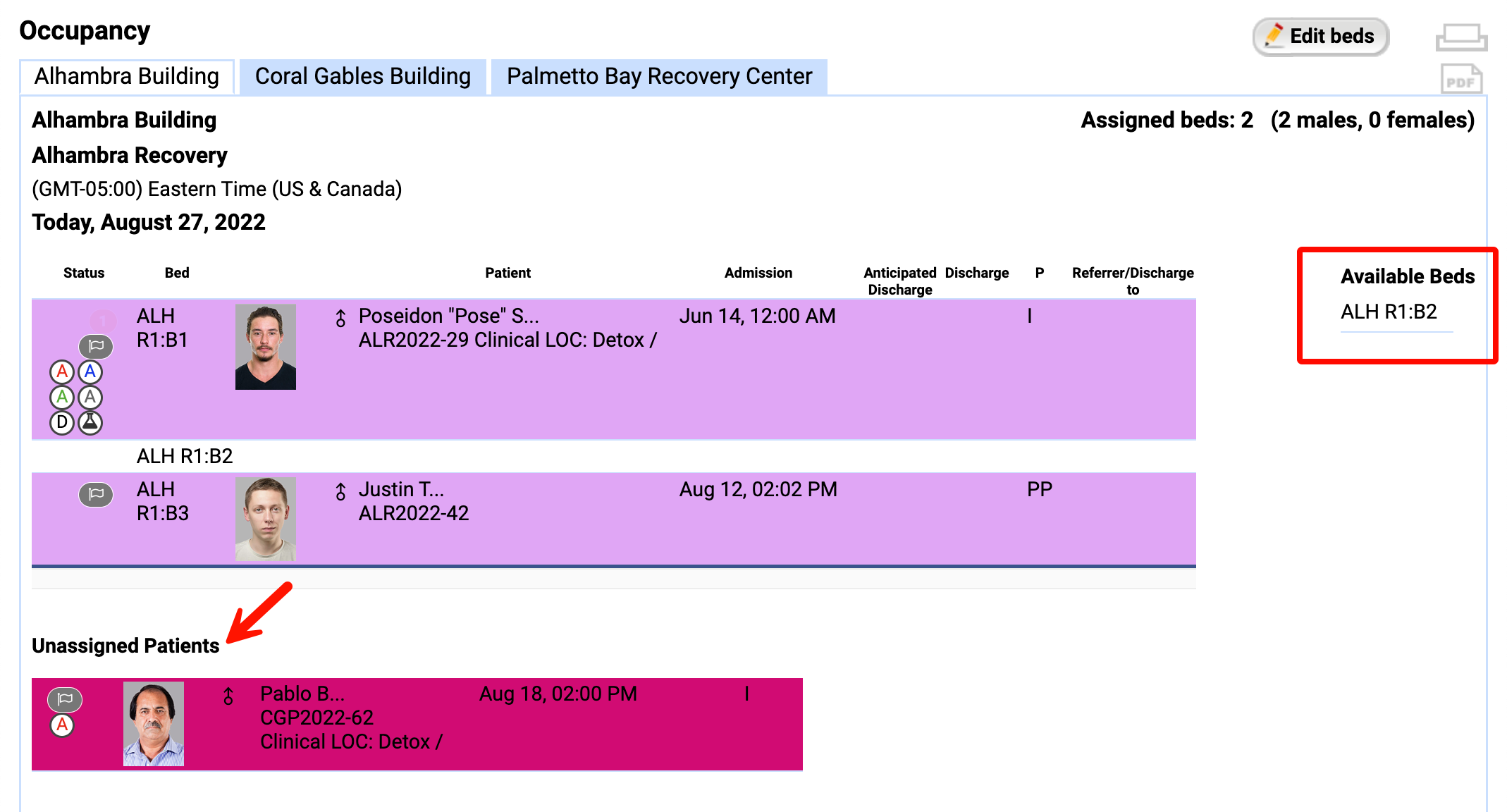Click the D status badge
The image size is (1507, 812).
62,422
